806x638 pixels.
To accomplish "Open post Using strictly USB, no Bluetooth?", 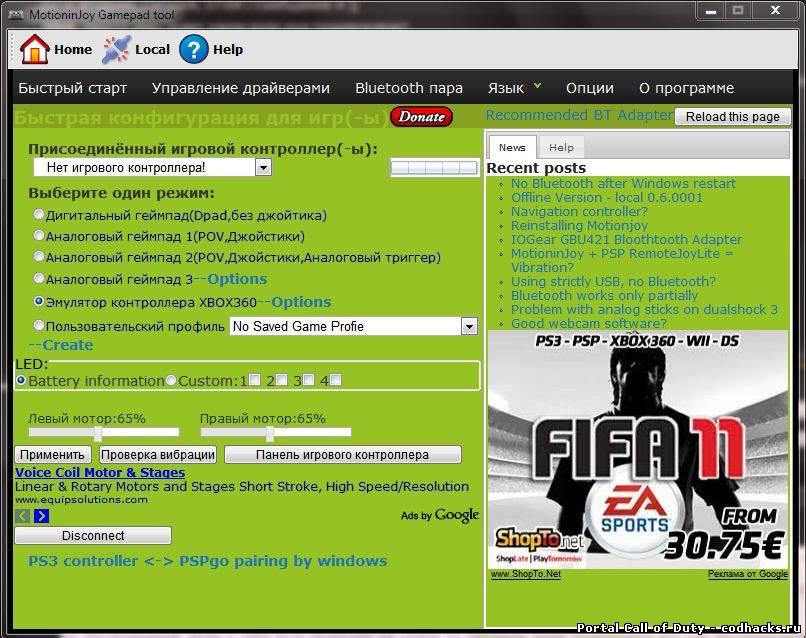I will click(613, 281).
